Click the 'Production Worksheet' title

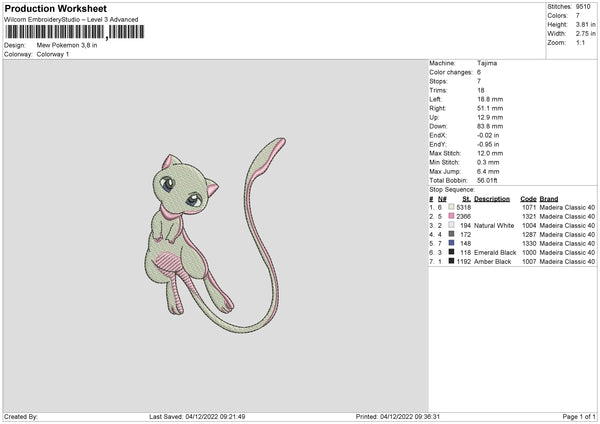(x=55, y=8)
